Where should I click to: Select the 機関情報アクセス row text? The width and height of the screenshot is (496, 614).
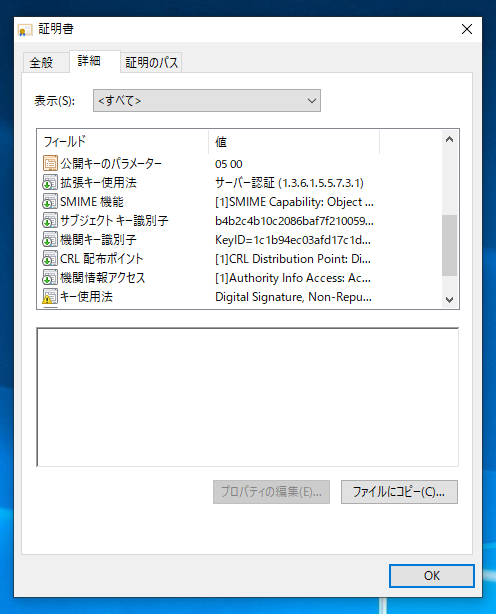click(103, 278)
